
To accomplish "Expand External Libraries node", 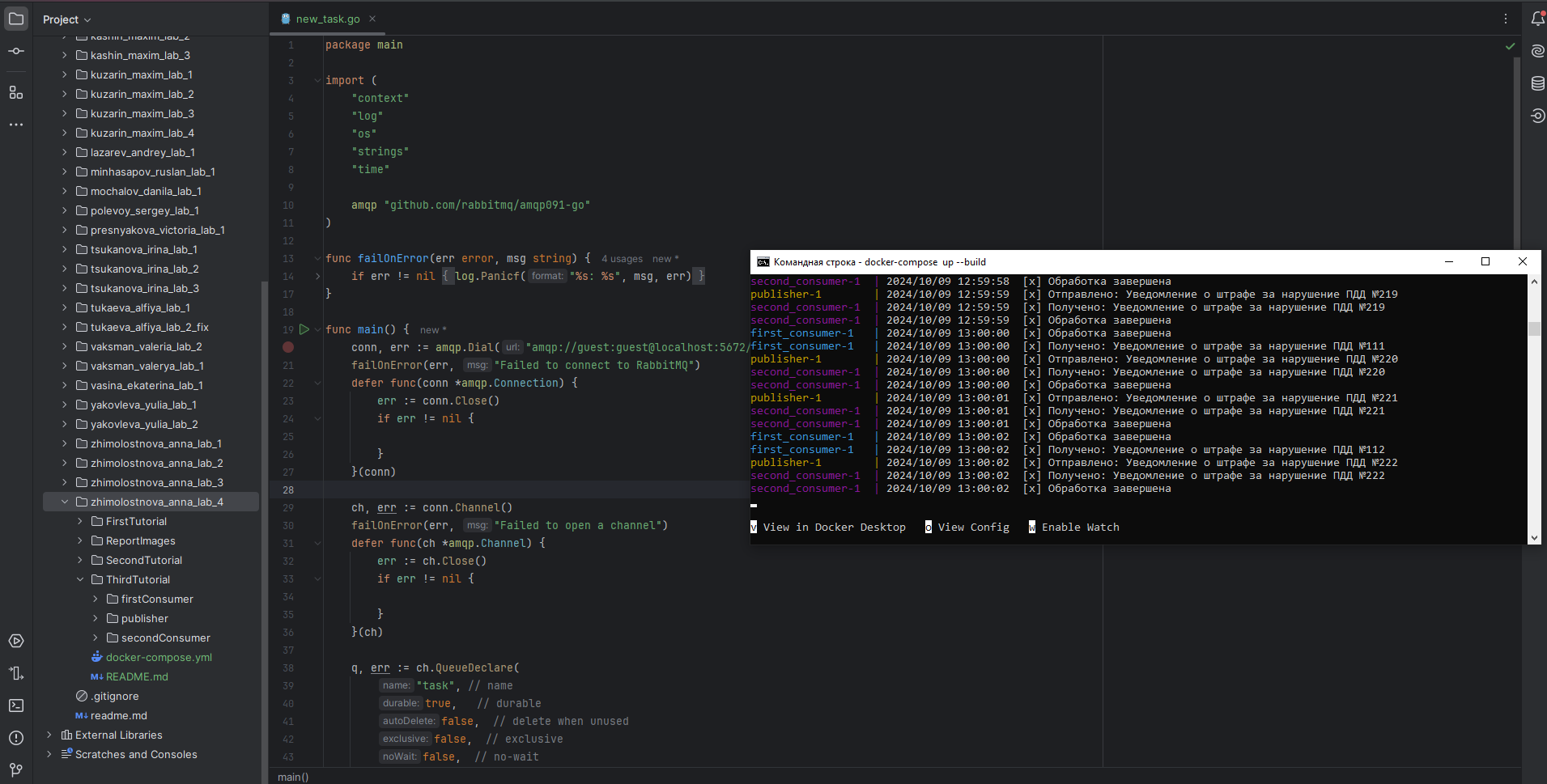I will point(49,735).
